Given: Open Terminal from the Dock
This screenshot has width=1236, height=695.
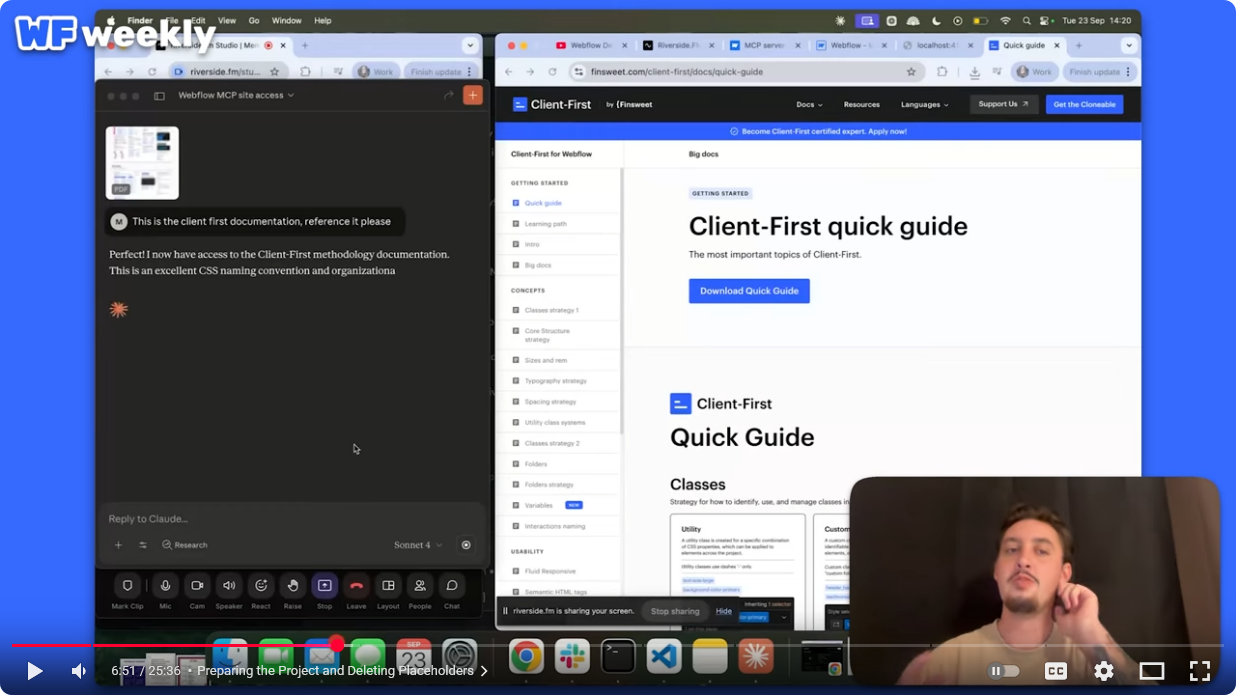Looking at the screenshot, I should click(x=618, y=656).
